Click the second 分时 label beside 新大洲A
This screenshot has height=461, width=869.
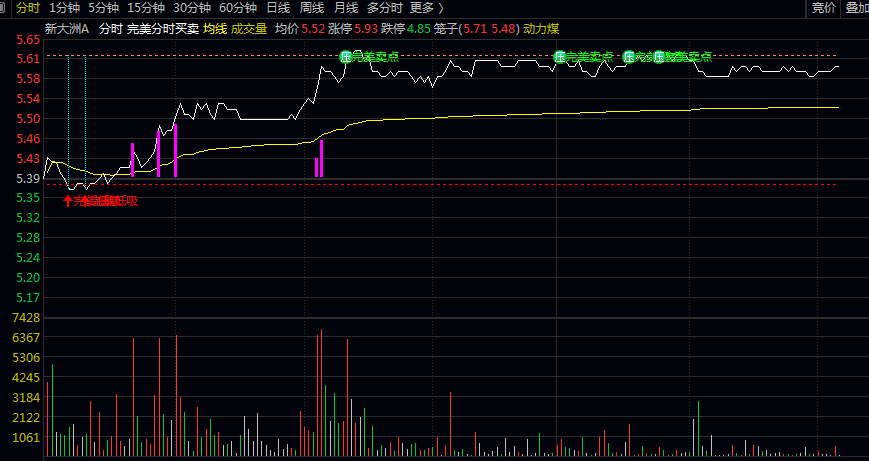pyautogui.click(x=110, y=29)
